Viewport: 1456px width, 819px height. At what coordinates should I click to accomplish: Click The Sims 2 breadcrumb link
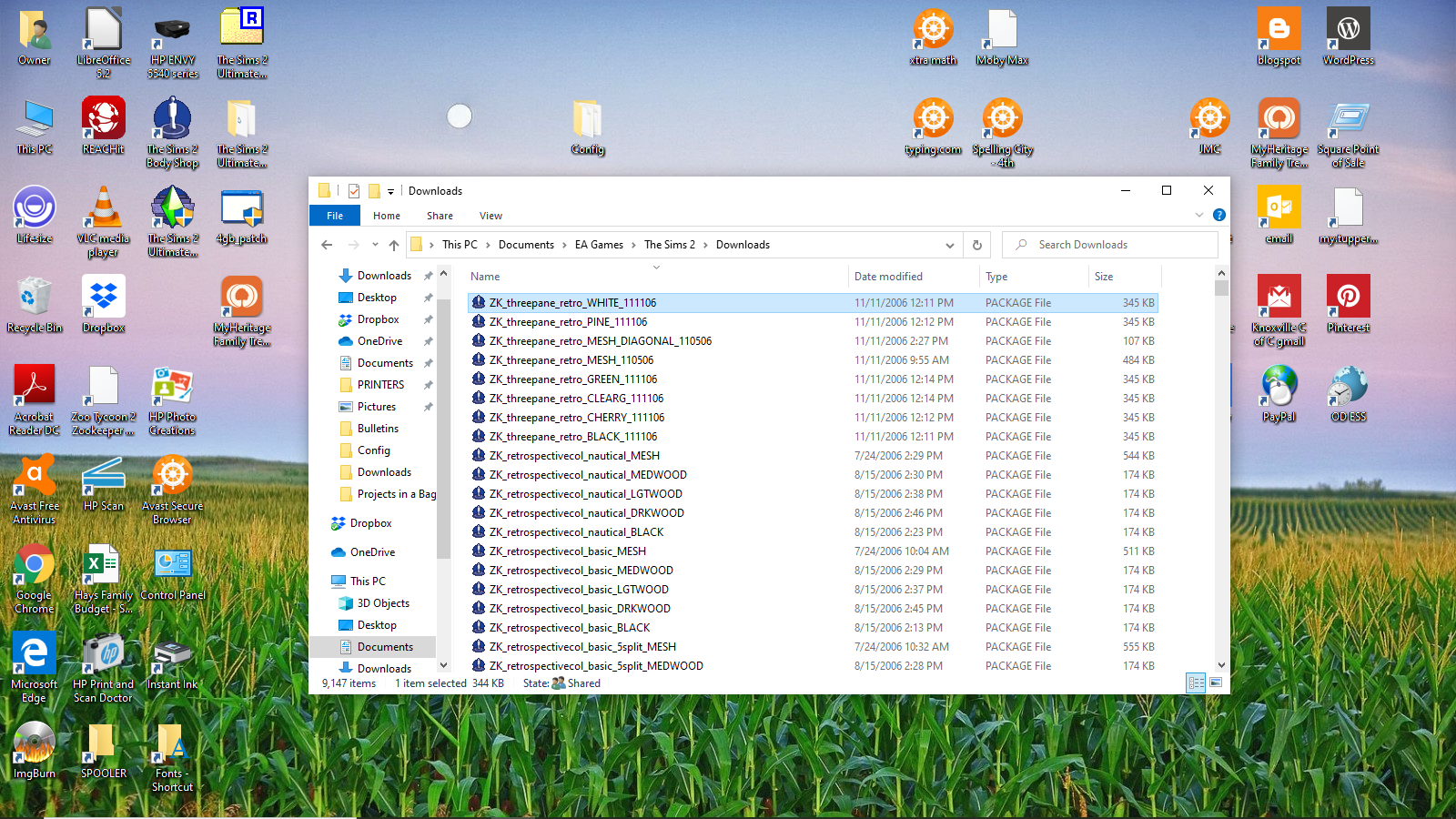click(671, 245)
